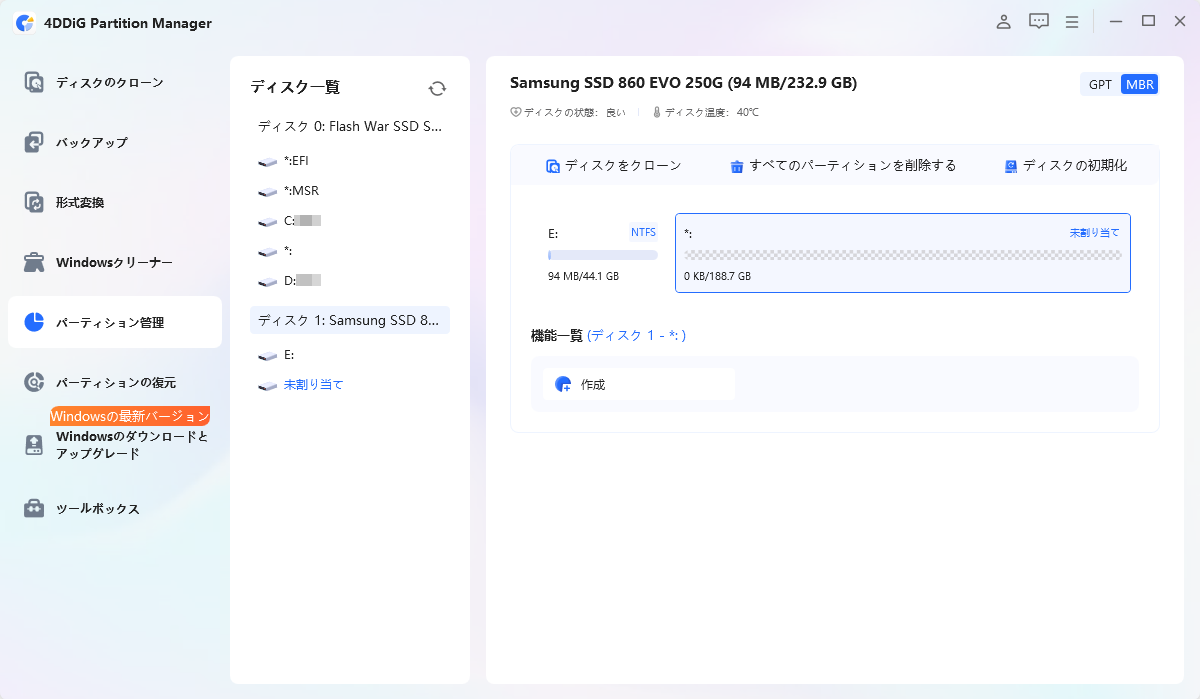This screenshot has width=1200, height=699.
Task: Click drive icon beside C:
Action: pos(267,221)
